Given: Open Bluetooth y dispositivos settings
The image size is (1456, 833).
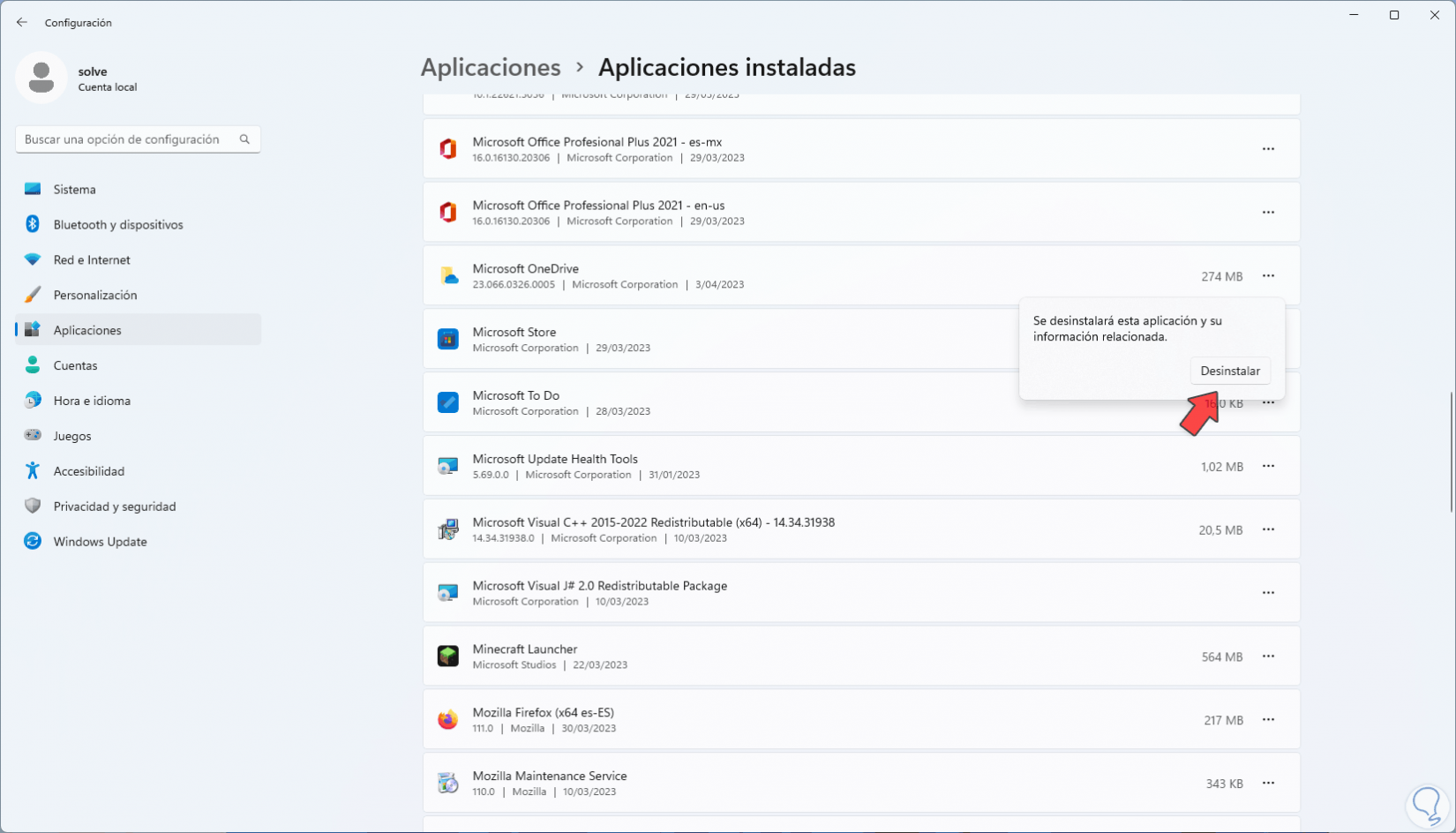Looking at the screenshot, I should (x=118, y=225).
